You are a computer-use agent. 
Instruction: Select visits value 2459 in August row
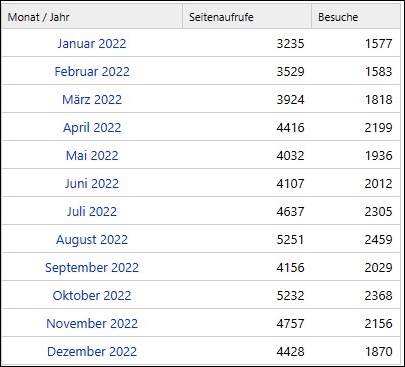coord(378,239)
